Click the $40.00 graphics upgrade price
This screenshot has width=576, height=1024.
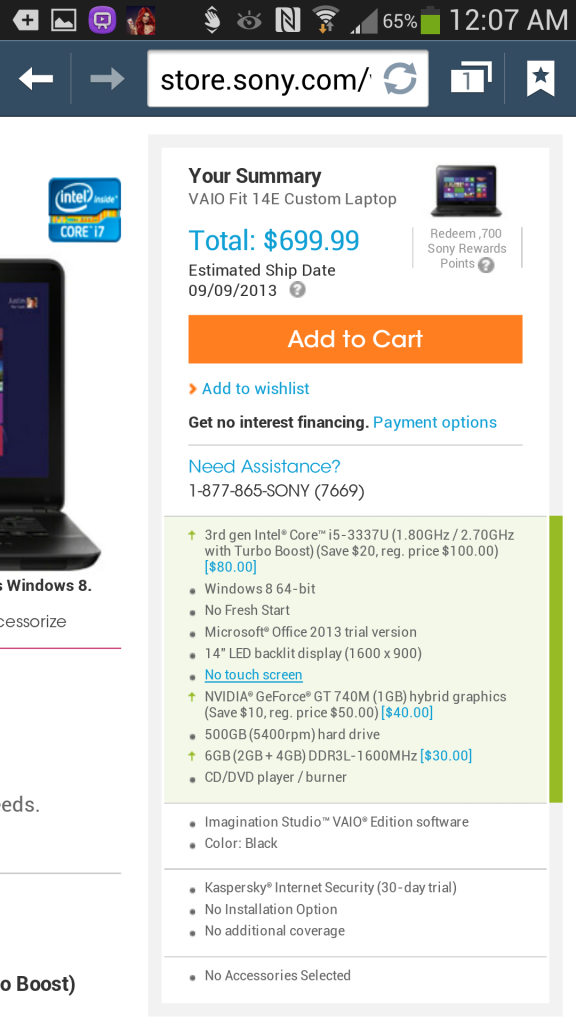point(407,712)
